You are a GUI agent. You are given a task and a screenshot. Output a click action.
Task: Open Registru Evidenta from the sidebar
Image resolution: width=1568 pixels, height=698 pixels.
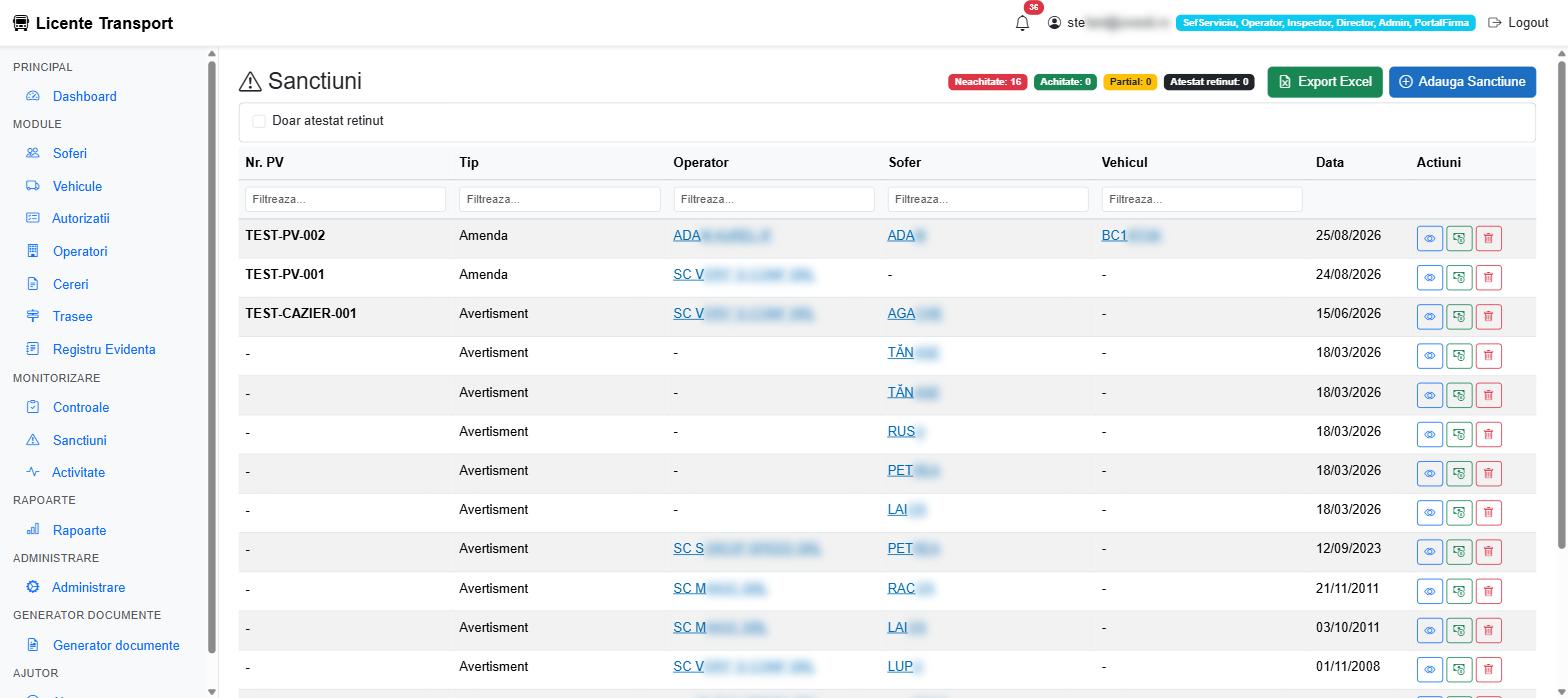pyautogui.click(x=104, y=349)
